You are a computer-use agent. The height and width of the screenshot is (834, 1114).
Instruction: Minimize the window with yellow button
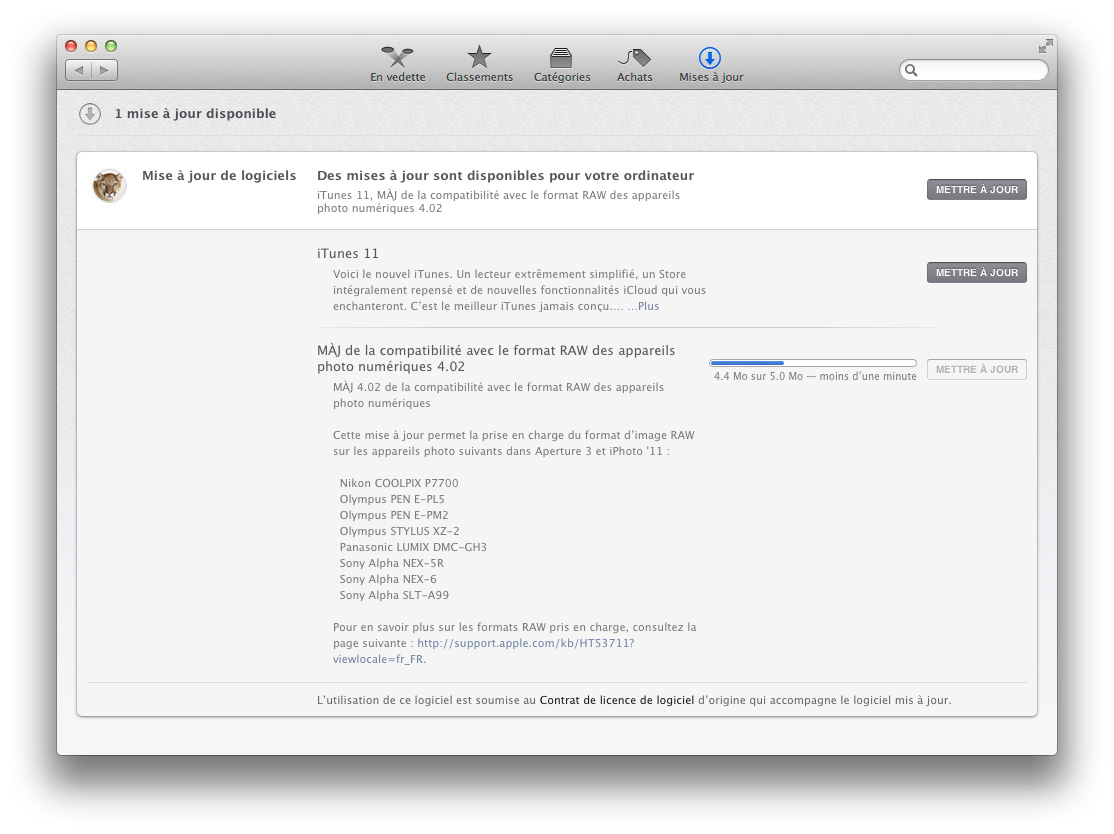point(91,46)
